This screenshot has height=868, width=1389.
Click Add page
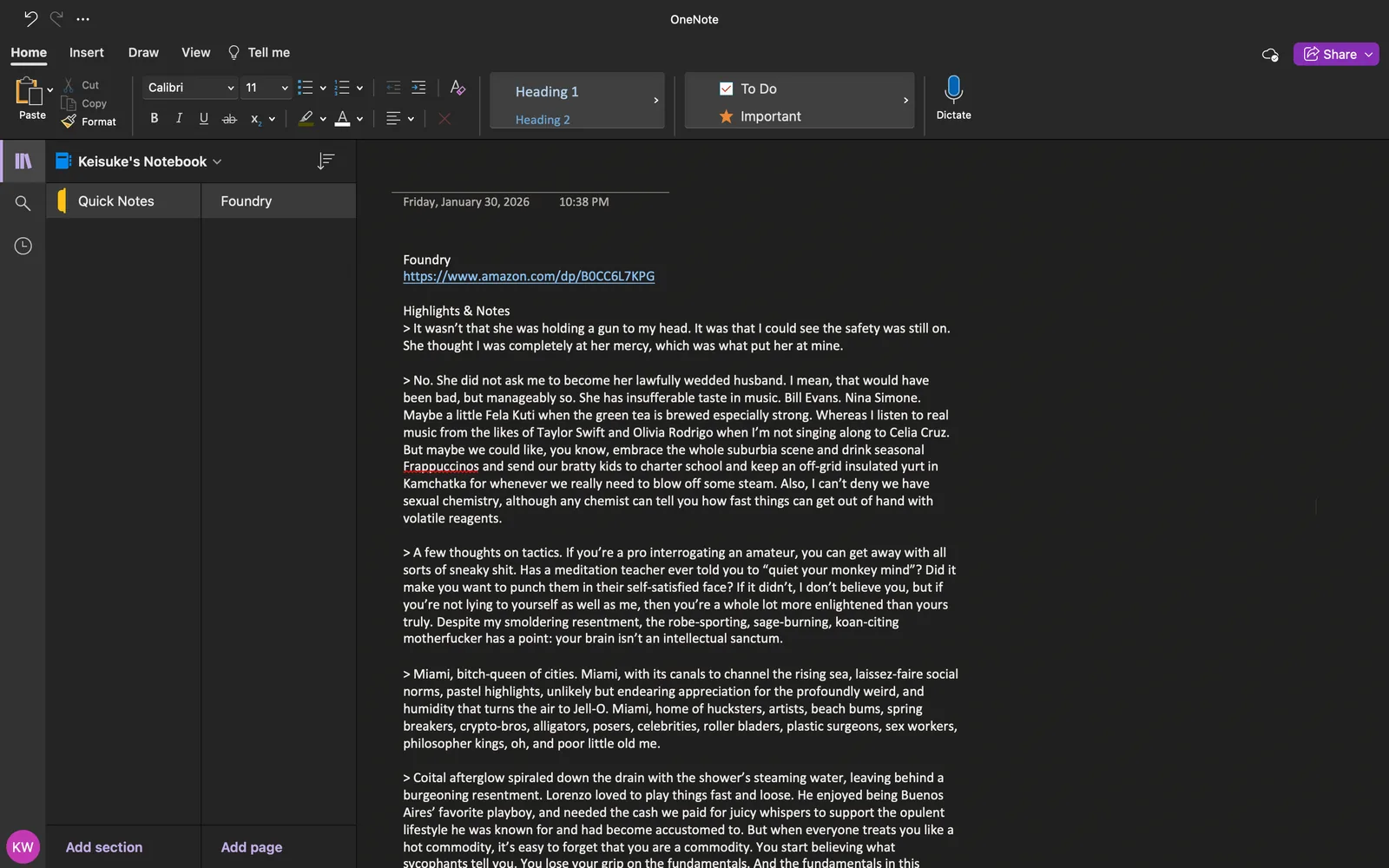point(252,847)
